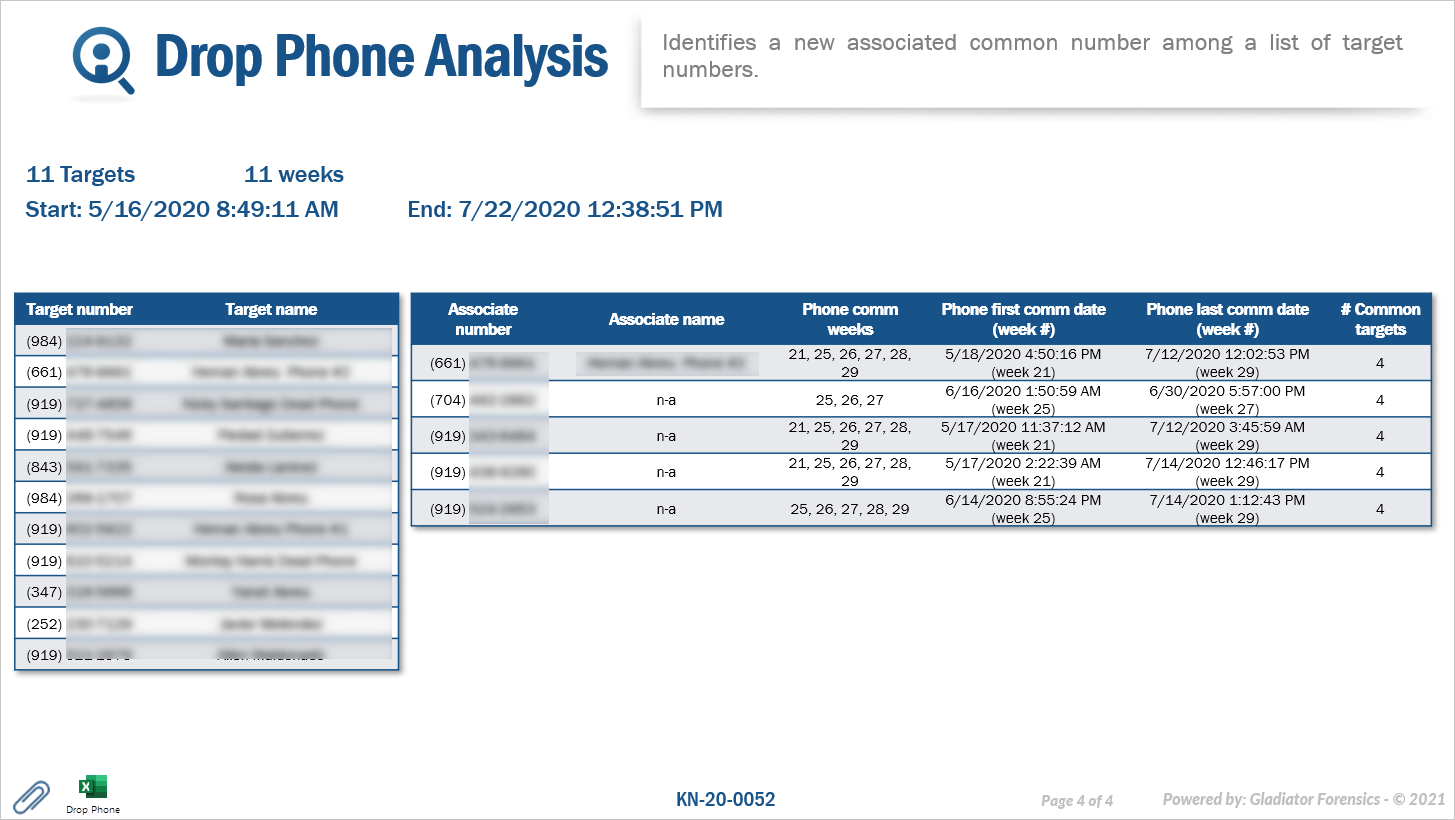The width and height of the screenshot is (1455, 820).
Task: Click the 6/16/2020 1:50:59 AM first comm date
Action: click(x=1023, y=392)
